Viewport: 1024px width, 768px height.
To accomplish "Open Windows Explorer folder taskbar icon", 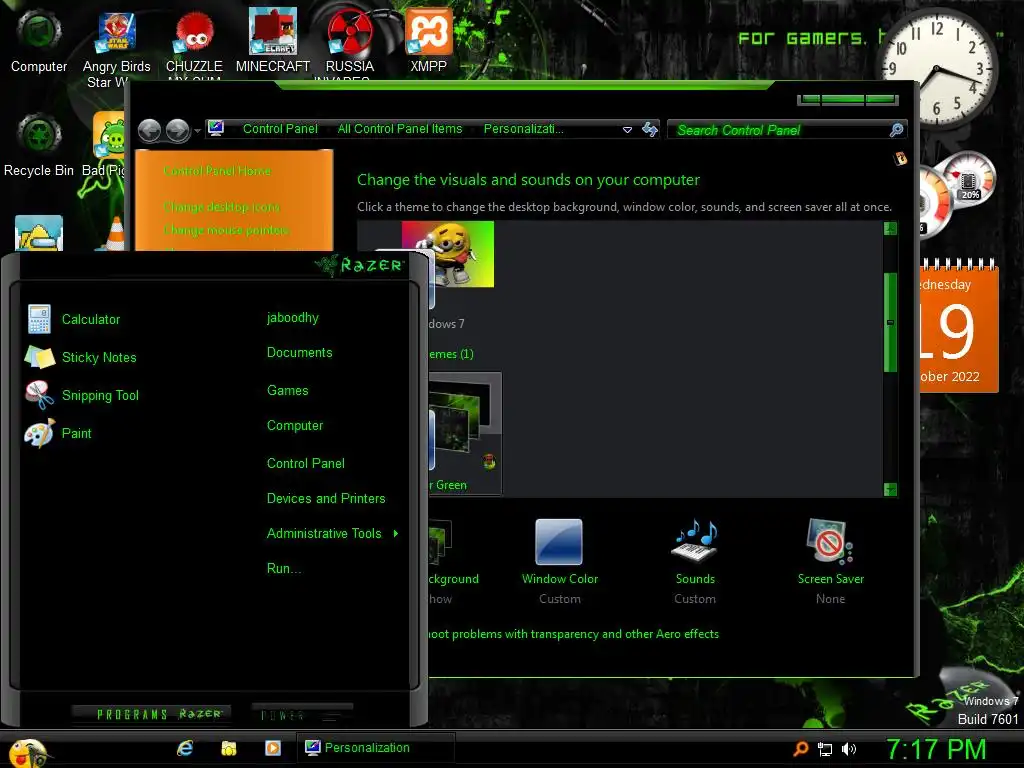I will (x=229, y=748).
